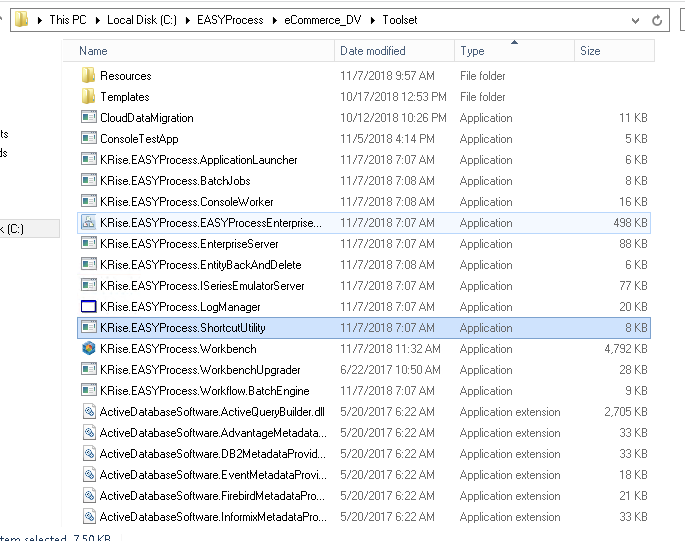
Task: Expand the arrow after eCommerce_DV breadcrumb
Action: pyautogui.click(x=373, y=20)
